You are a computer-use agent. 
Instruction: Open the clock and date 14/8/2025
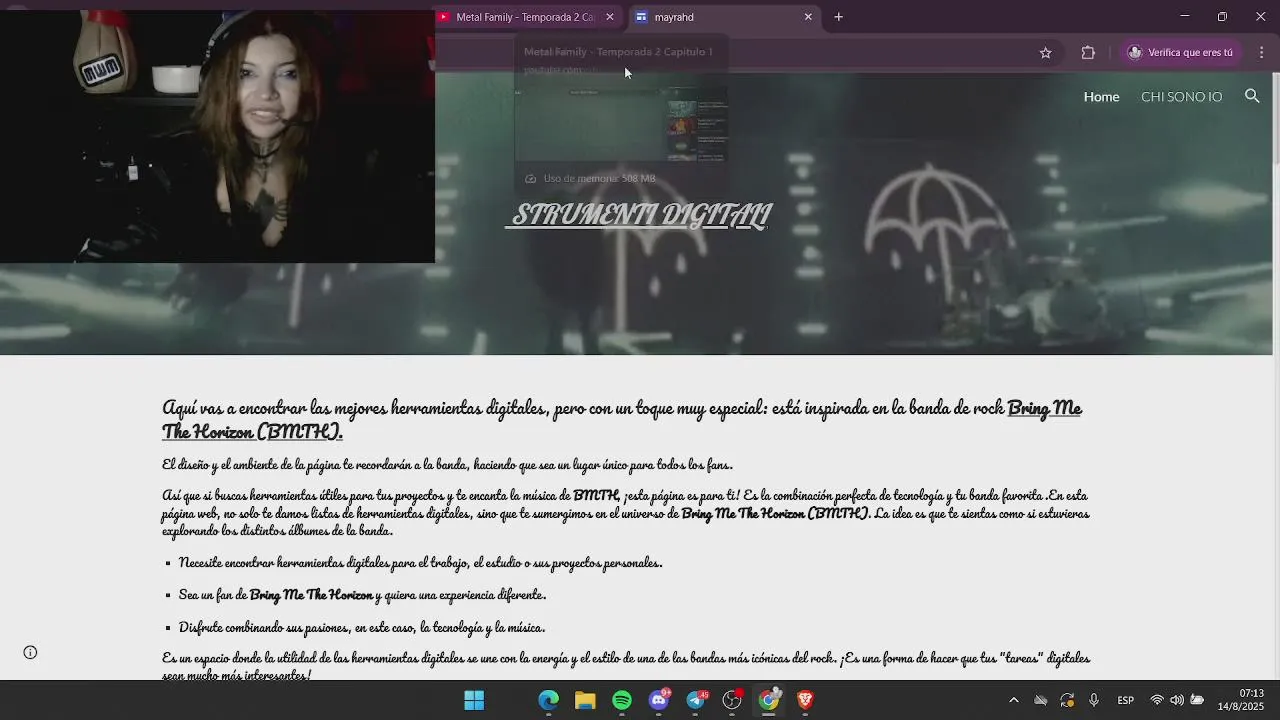1241,700
